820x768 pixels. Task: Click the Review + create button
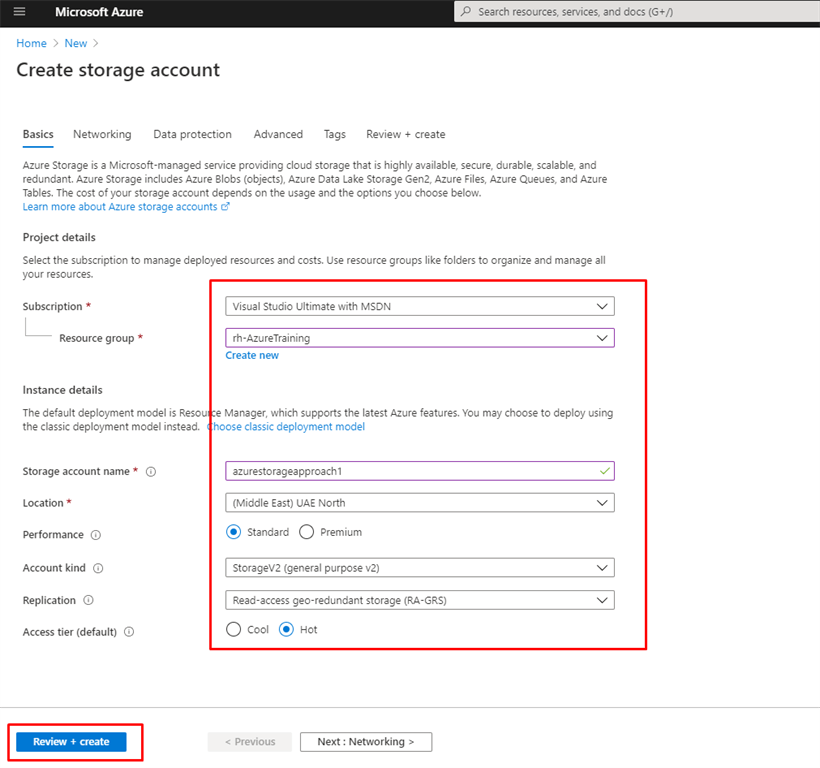pyautogui.click(x=70, y=741)
